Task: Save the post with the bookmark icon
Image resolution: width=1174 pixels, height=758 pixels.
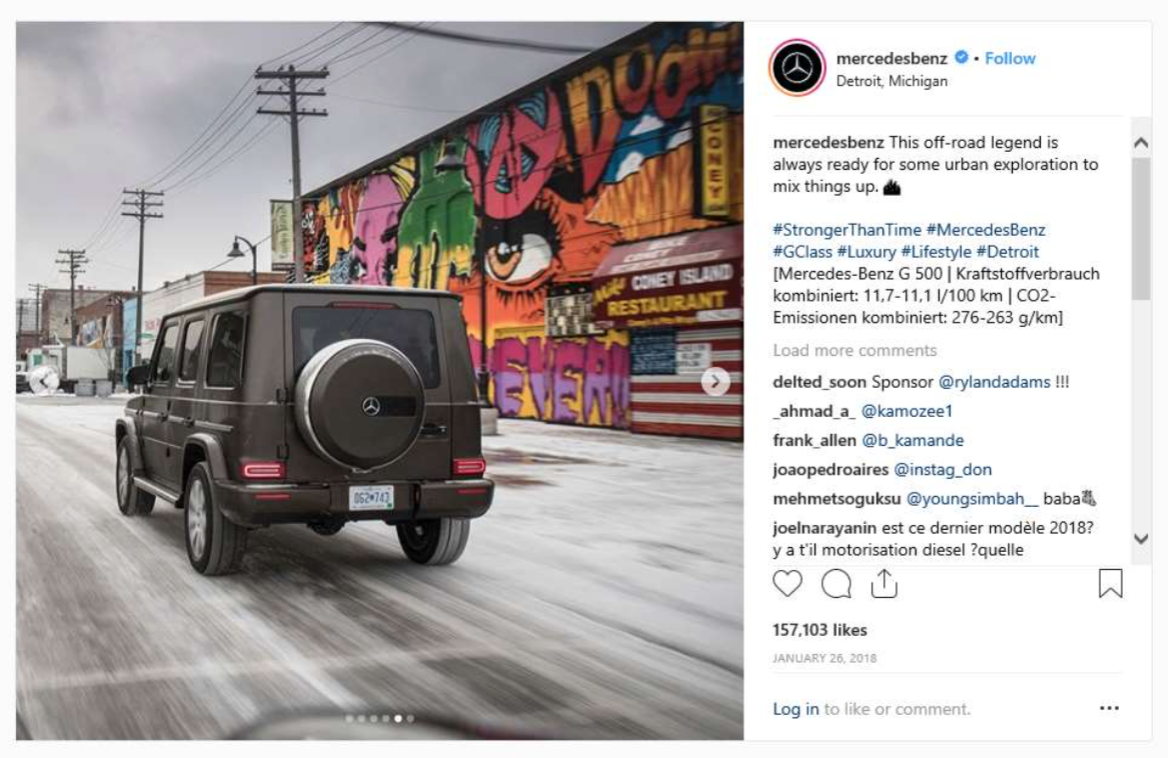Action: click(x=1110, y=583)
